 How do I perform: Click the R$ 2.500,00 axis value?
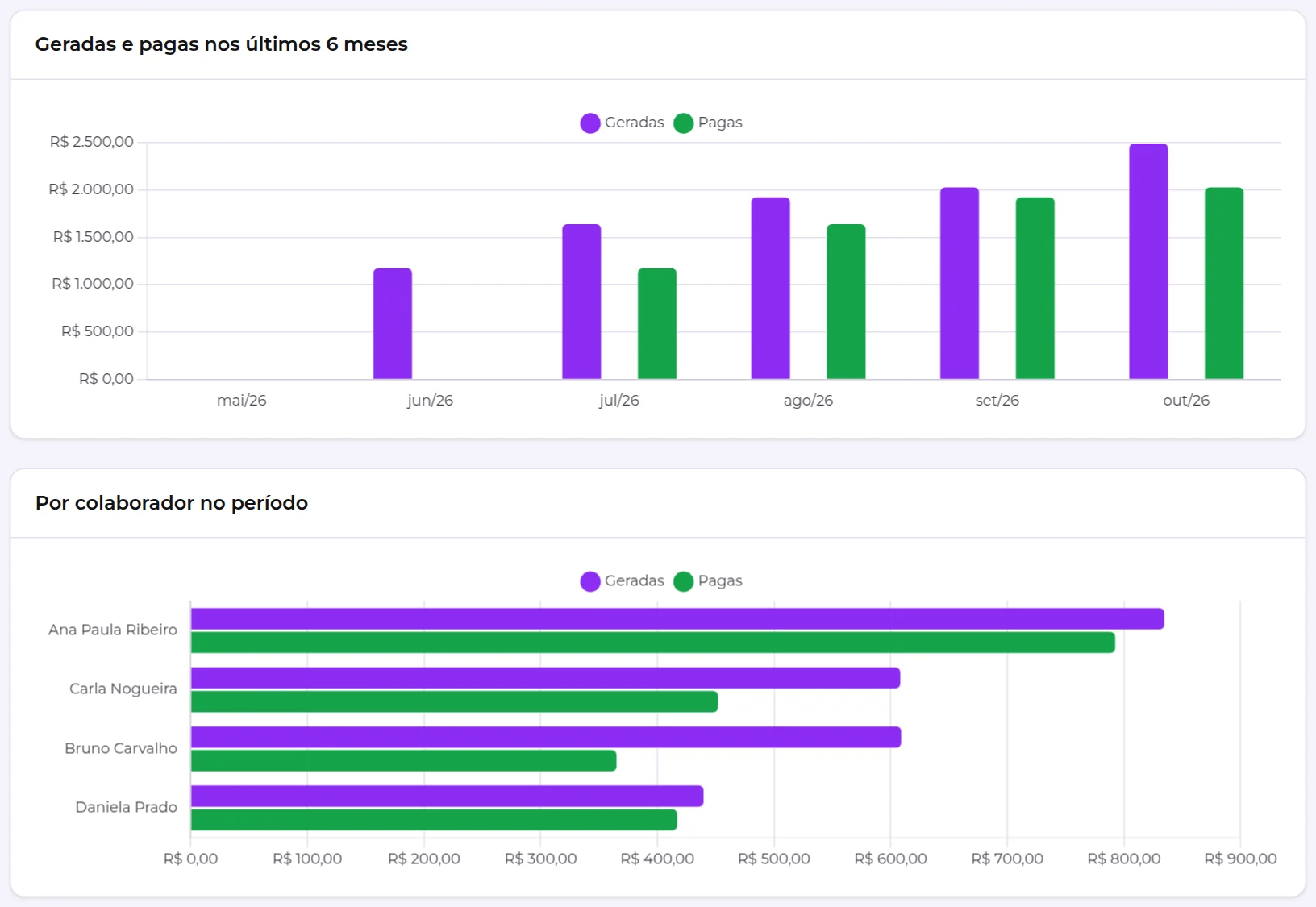click(92, 142)
